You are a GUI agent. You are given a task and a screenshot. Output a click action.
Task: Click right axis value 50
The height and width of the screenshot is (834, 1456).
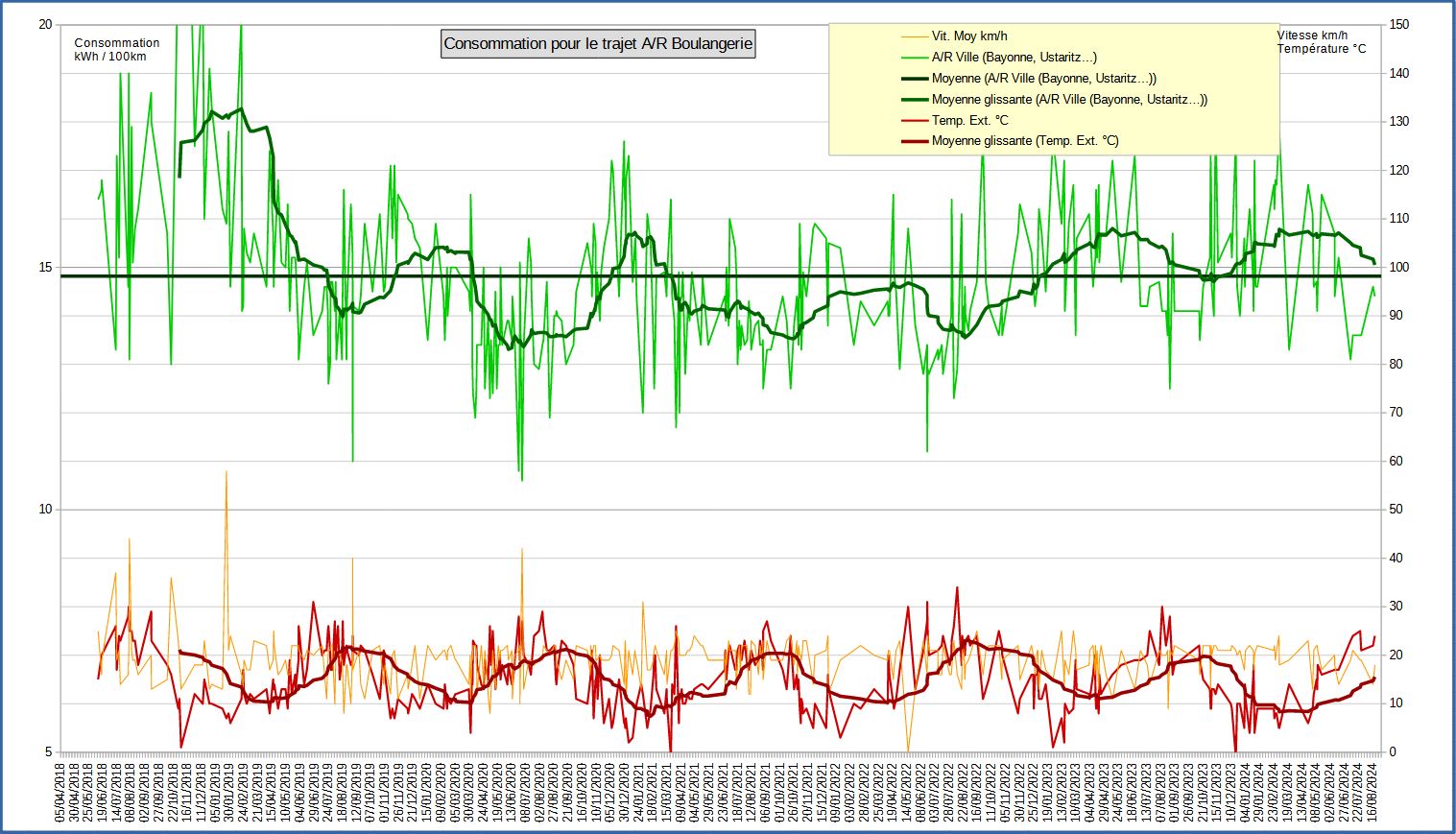point(1396,510)
